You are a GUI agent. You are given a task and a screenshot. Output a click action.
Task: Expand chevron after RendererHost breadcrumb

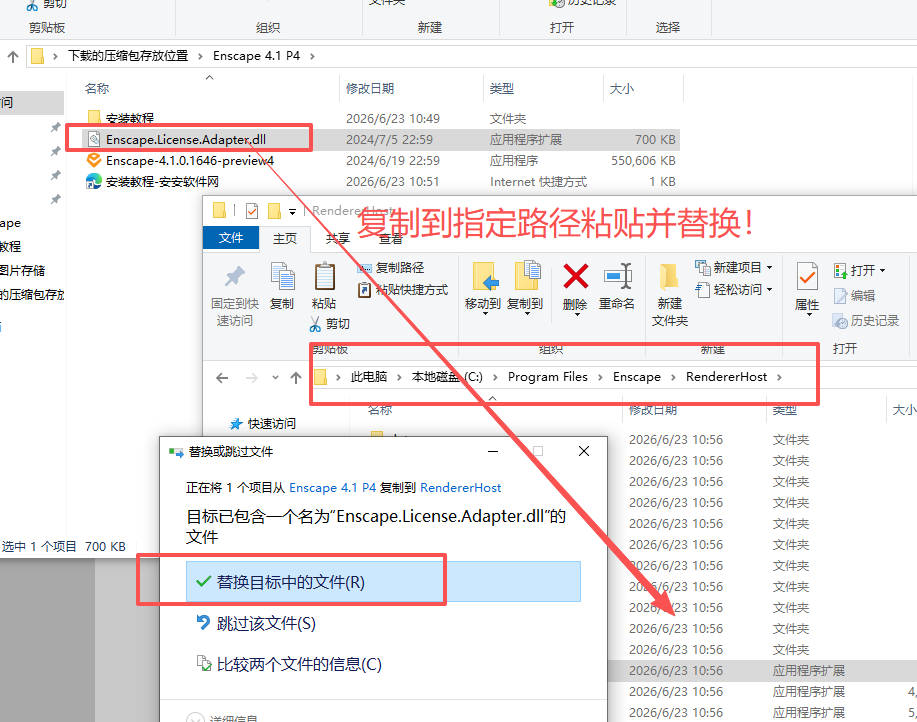coord(779,378)
